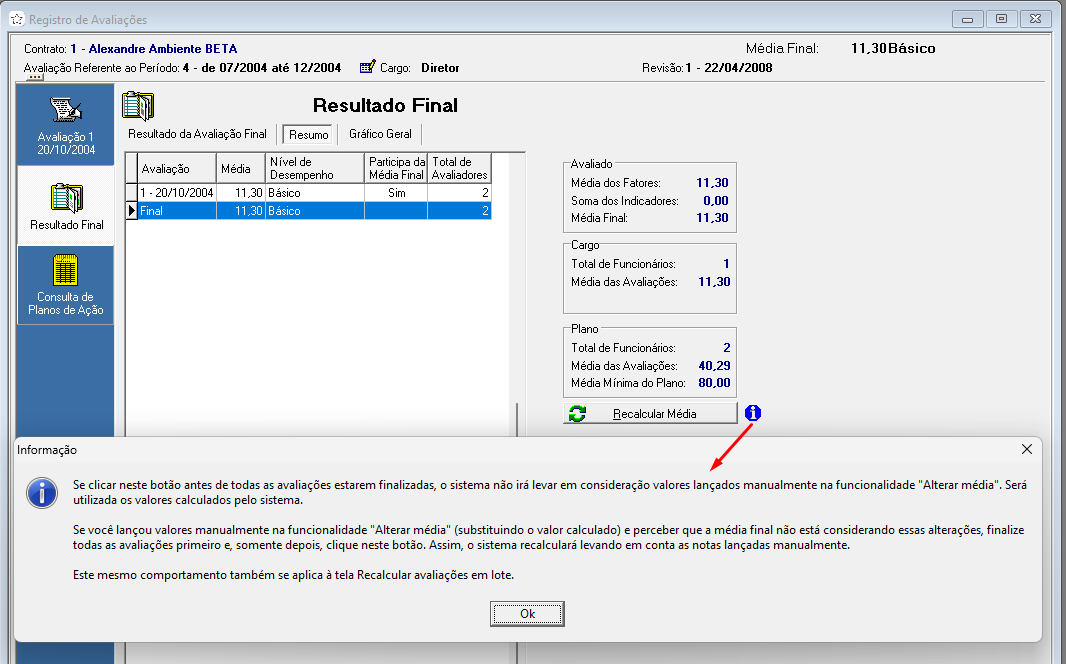
Task: Click the Total de Avaliadores column header
Action: tap(459, 168)
